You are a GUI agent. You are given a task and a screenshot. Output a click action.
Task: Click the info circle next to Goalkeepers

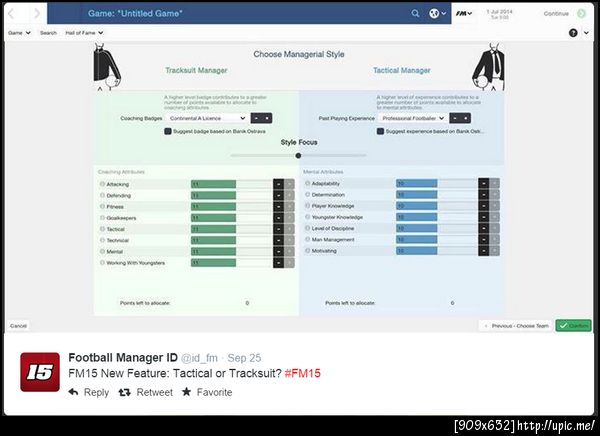click(102, 218)
